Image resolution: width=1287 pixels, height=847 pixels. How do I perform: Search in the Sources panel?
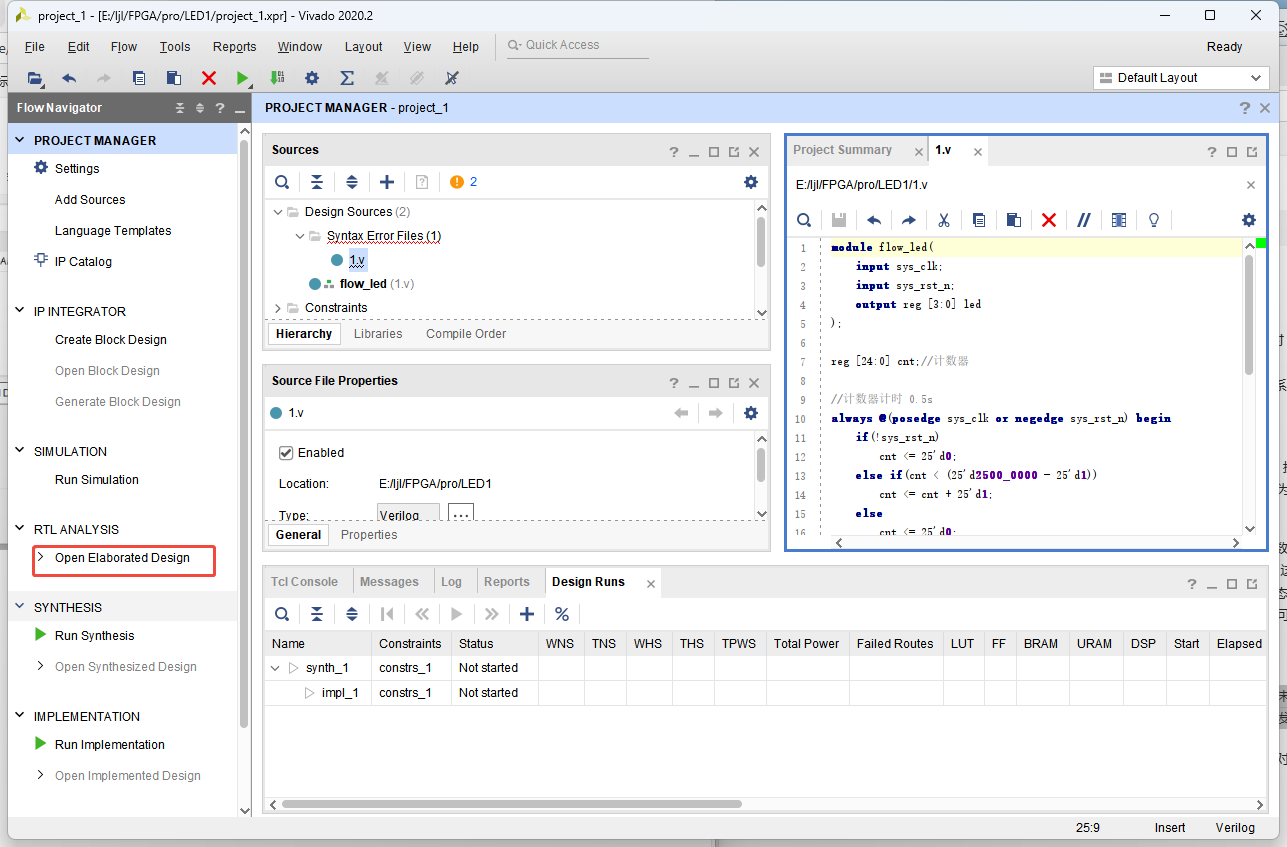283,182
